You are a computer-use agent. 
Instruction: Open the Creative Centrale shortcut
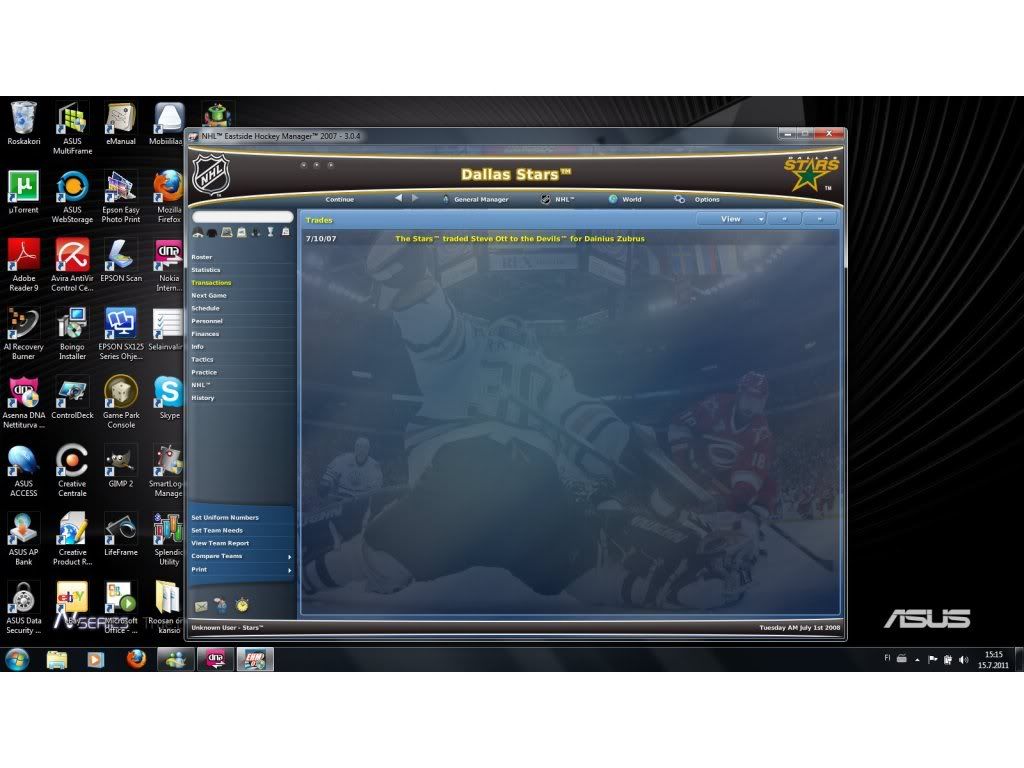coord(72,470)
